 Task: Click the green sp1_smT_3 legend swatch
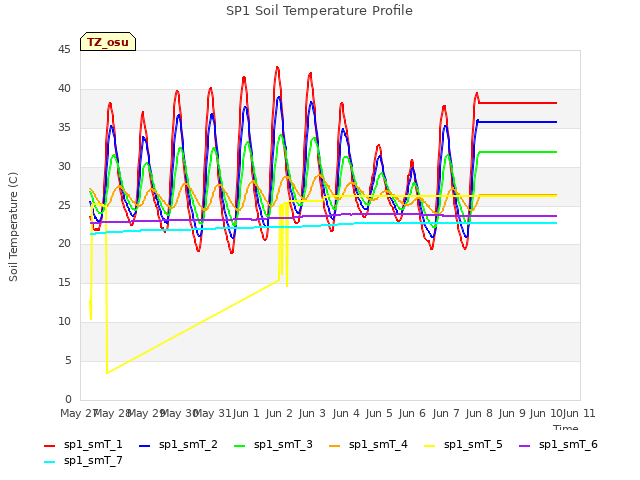240,446
